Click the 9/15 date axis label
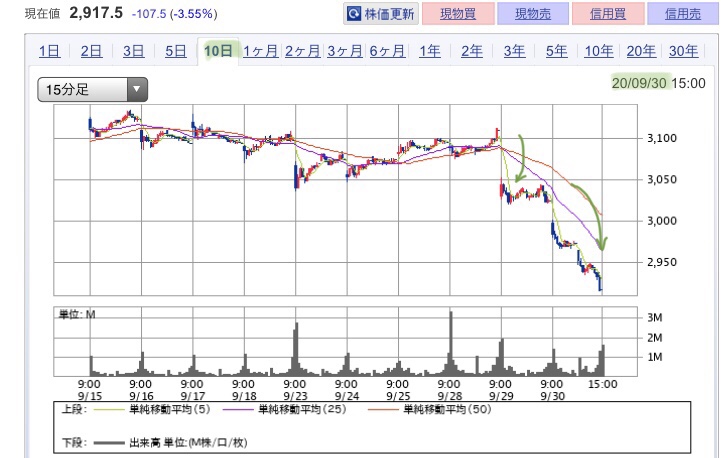Viewport: 723px width, 458px height. (90, 396)
